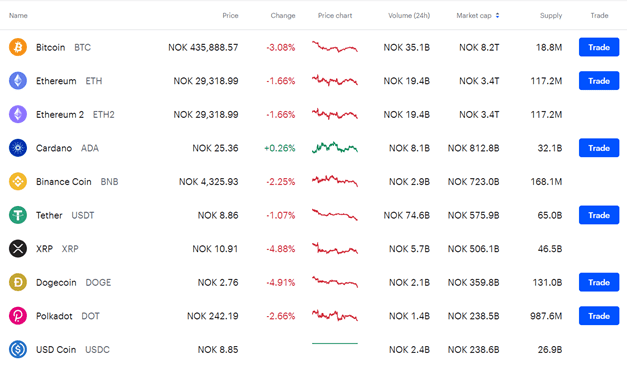The width and height of the screenshot is (627, 369).
Task: Open the Trade button for Cardano
Action: pyautogui.click(x=599, y=148)
